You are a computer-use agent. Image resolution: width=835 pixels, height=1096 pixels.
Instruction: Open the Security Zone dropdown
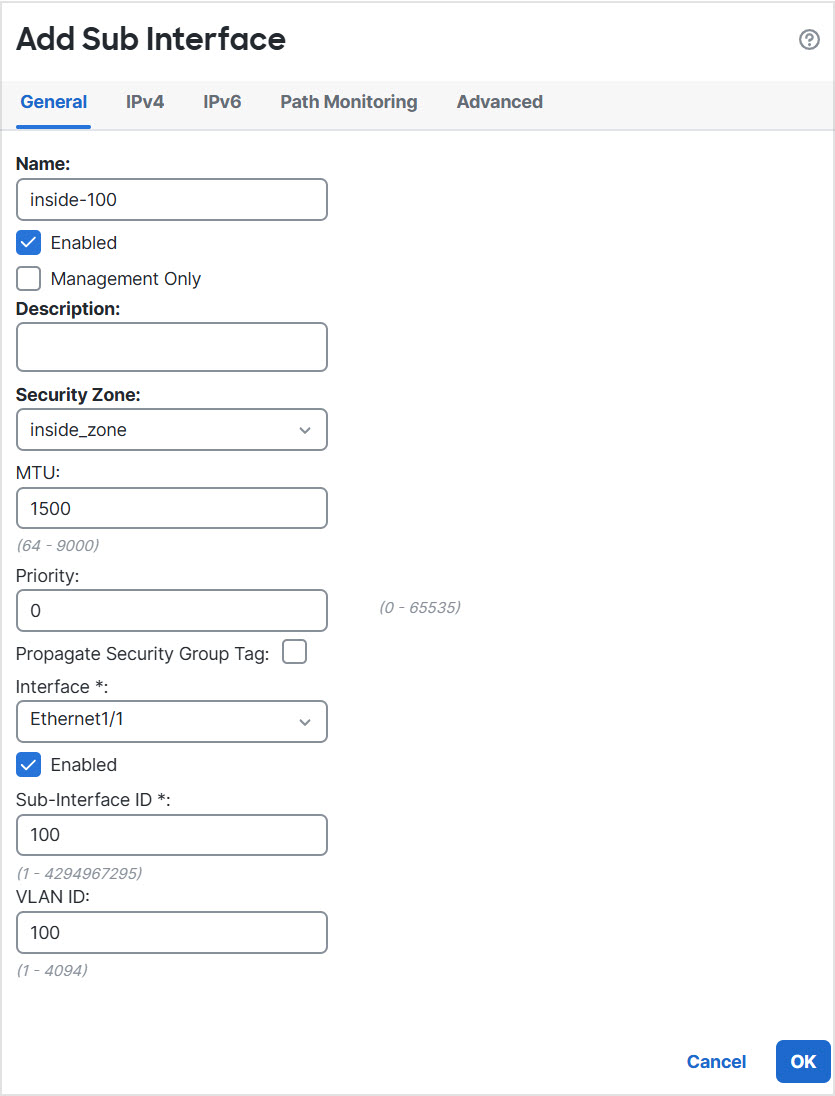click(x=171, y=429)
